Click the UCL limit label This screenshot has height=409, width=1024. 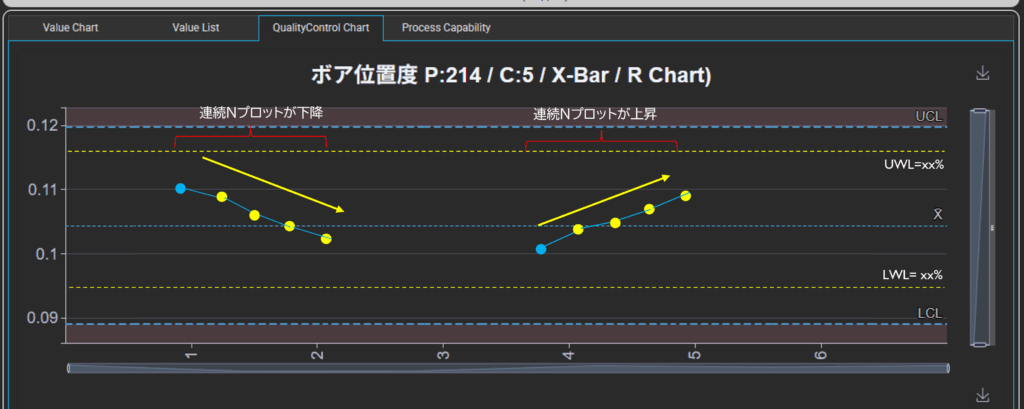[x=928, y=117]
